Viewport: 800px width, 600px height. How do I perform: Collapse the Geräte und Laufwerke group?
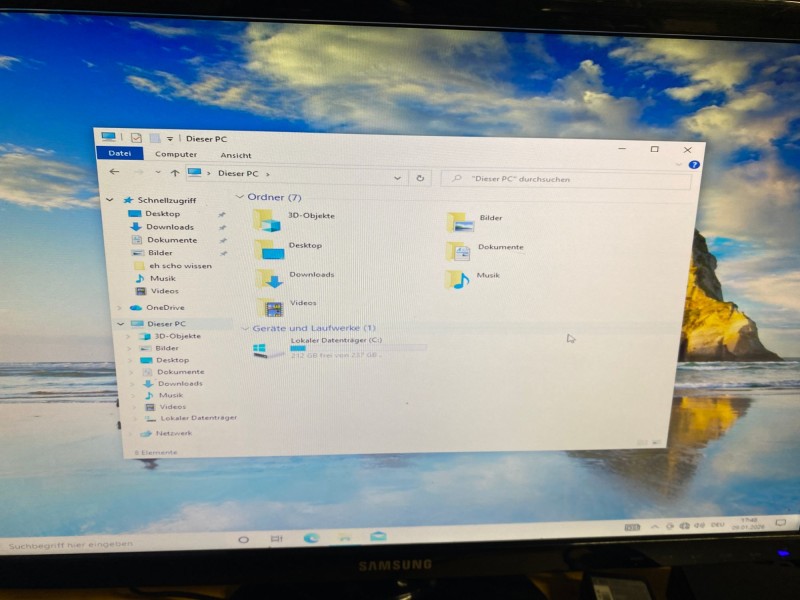pos(244,328)
